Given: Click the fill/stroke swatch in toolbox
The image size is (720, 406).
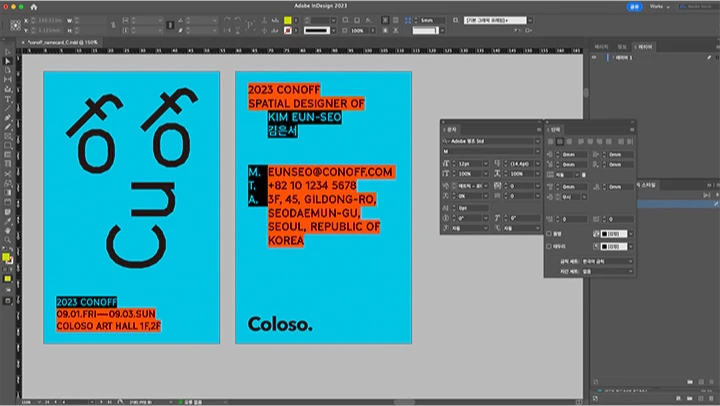Looking at the screenshot, I should click(7, 258).
